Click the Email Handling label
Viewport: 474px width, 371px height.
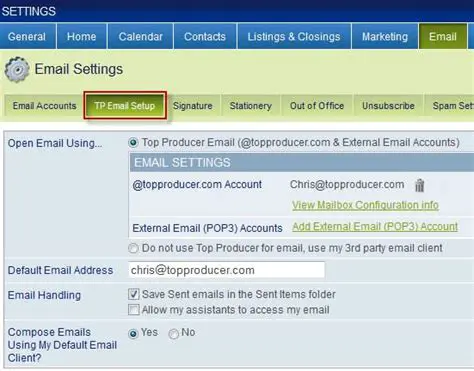click(44, 295)
